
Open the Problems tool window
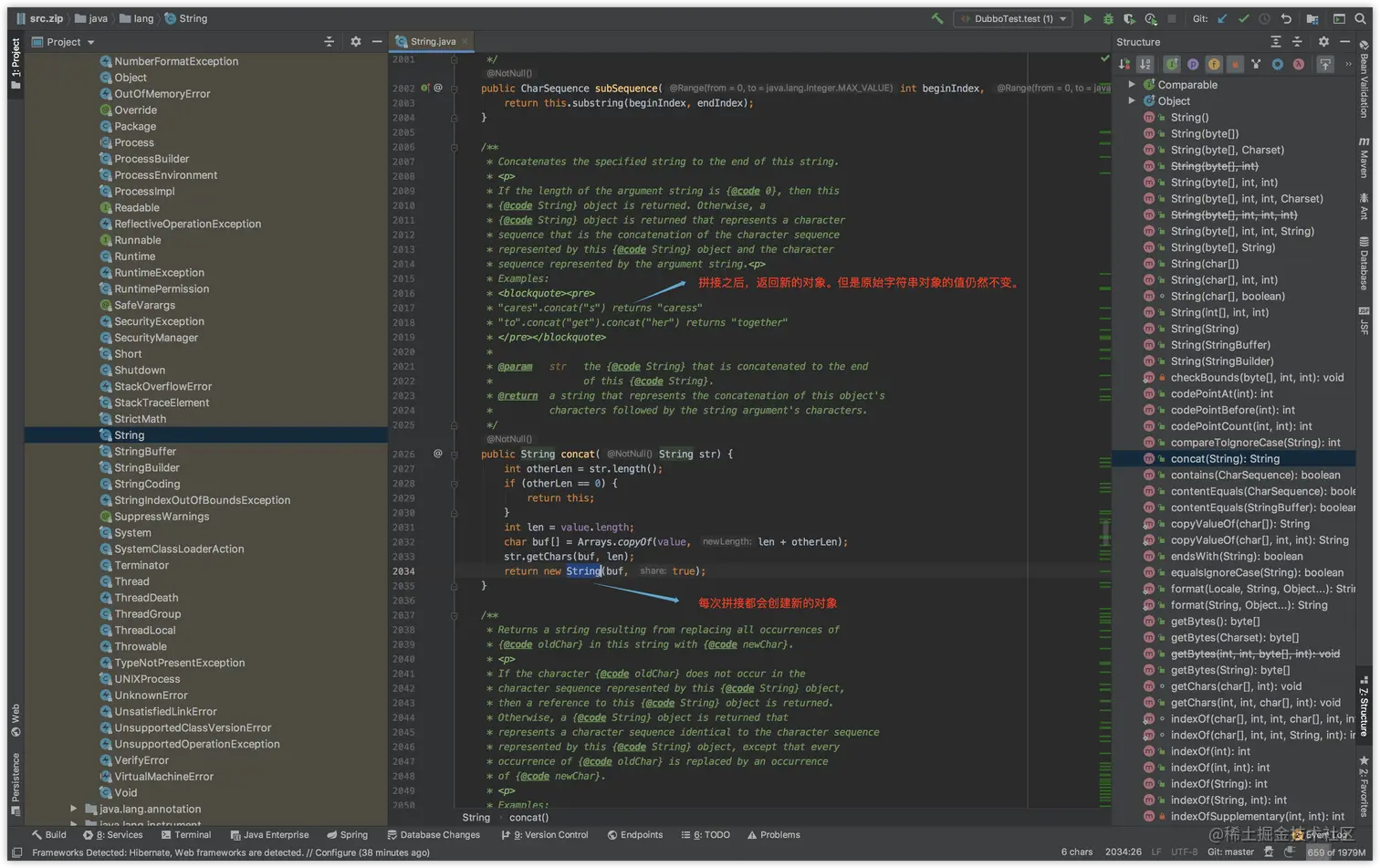(773, 835)
